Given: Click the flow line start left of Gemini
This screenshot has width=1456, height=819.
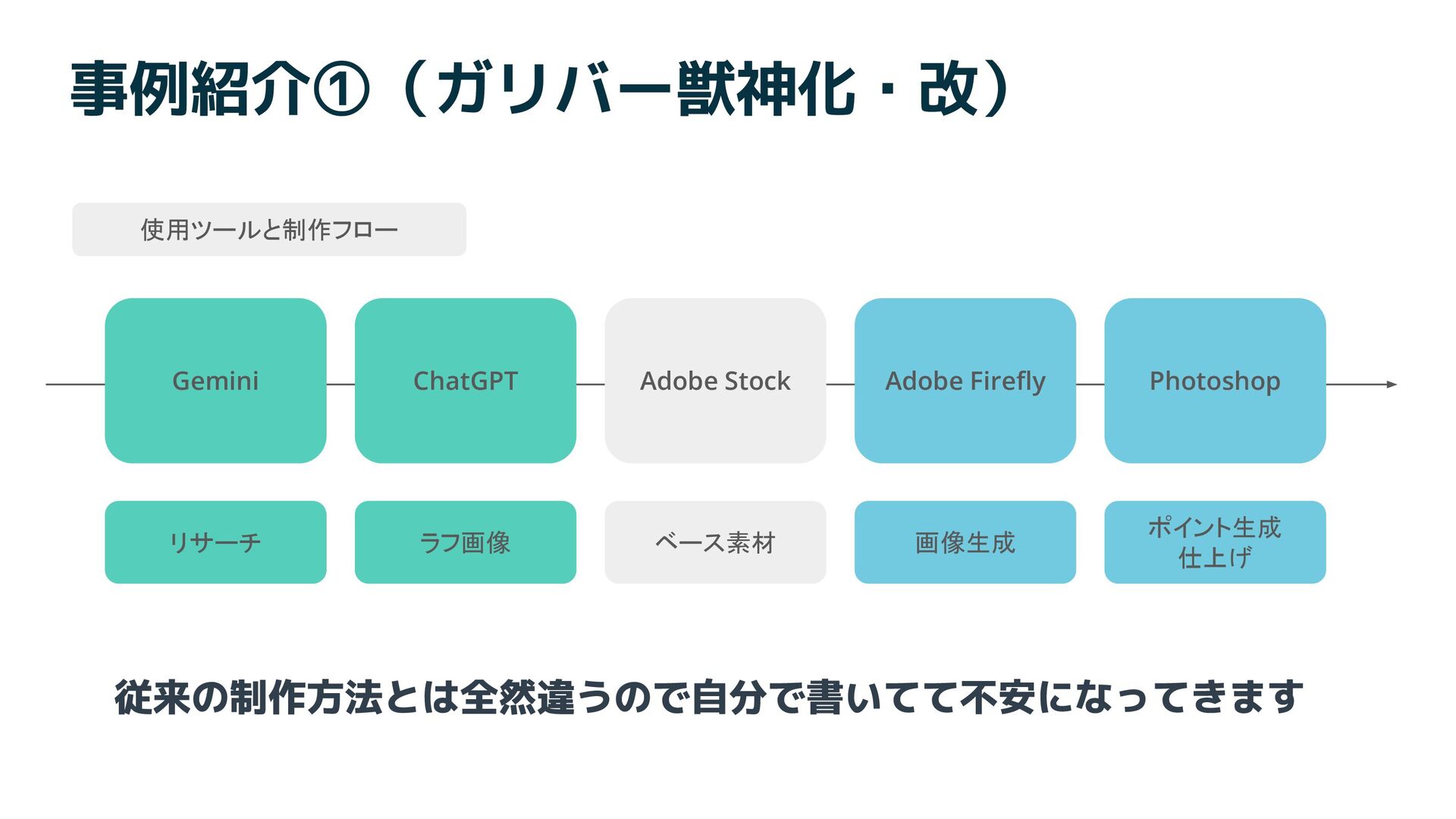Looking at the screenshot, I should [x=75, y=384].
